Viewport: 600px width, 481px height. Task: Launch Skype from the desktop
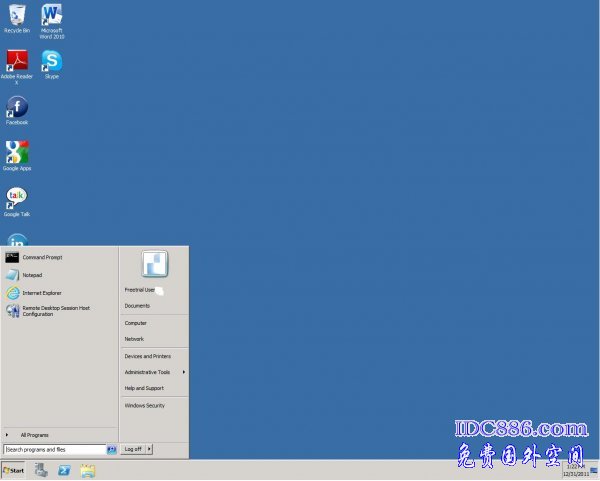[x=52, y=62]
